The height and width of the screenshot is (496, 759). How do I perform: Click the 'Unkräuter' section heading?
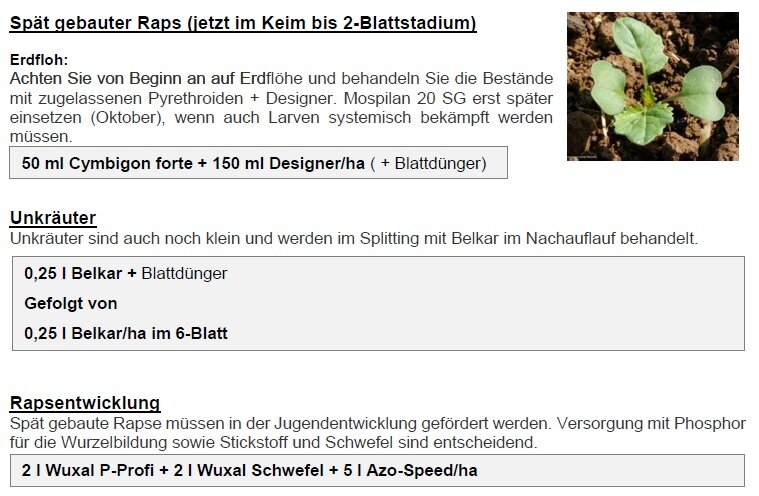tap(53, 218)
